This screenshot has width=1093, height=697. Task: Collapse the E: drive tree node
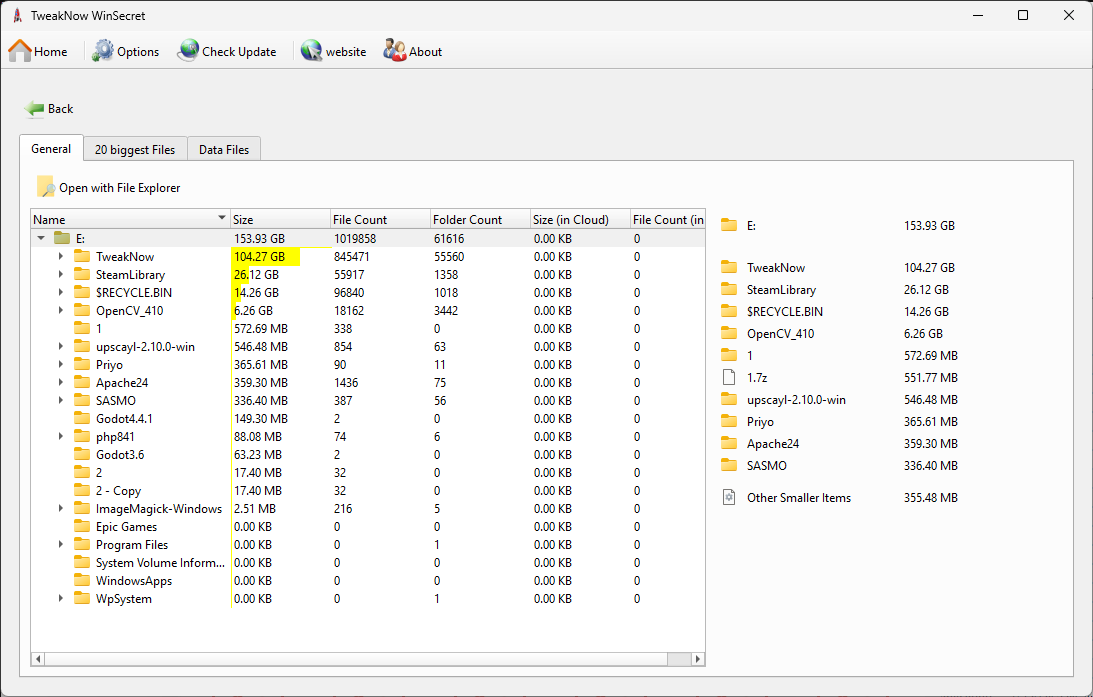pyautogui.click(x=41, y=238)
